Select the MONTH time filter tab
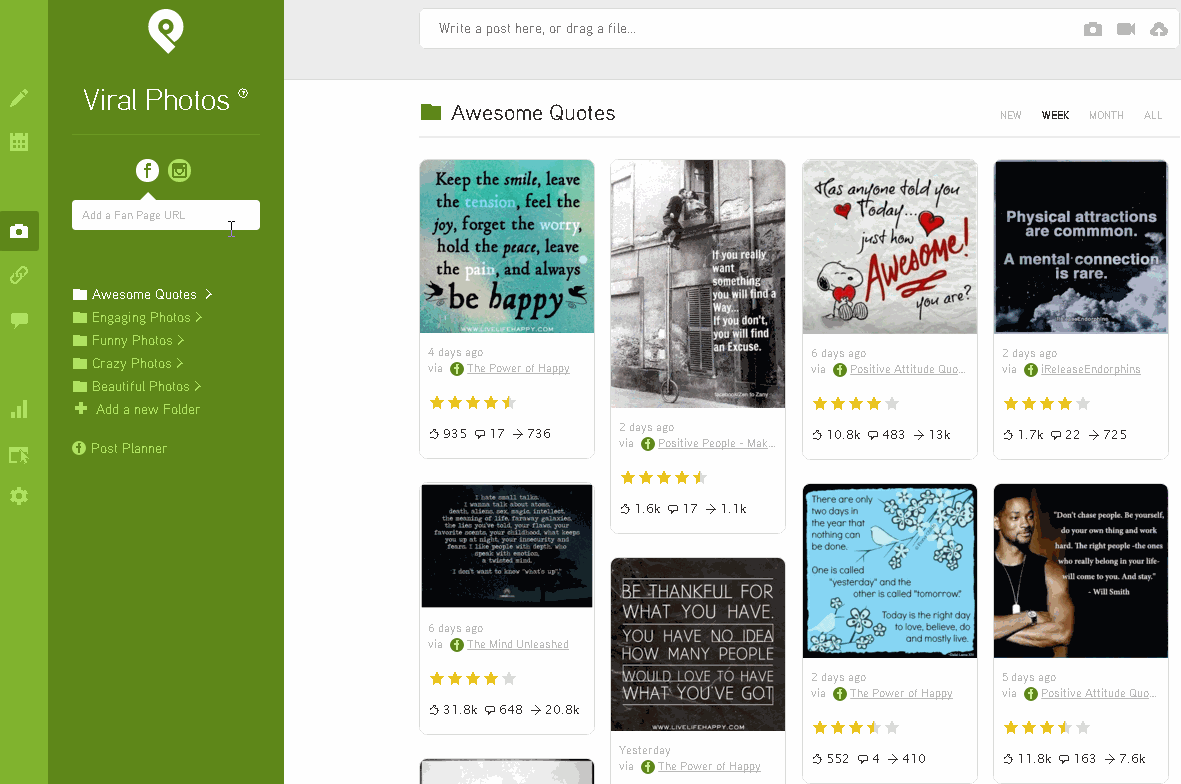 (1106, 116)
